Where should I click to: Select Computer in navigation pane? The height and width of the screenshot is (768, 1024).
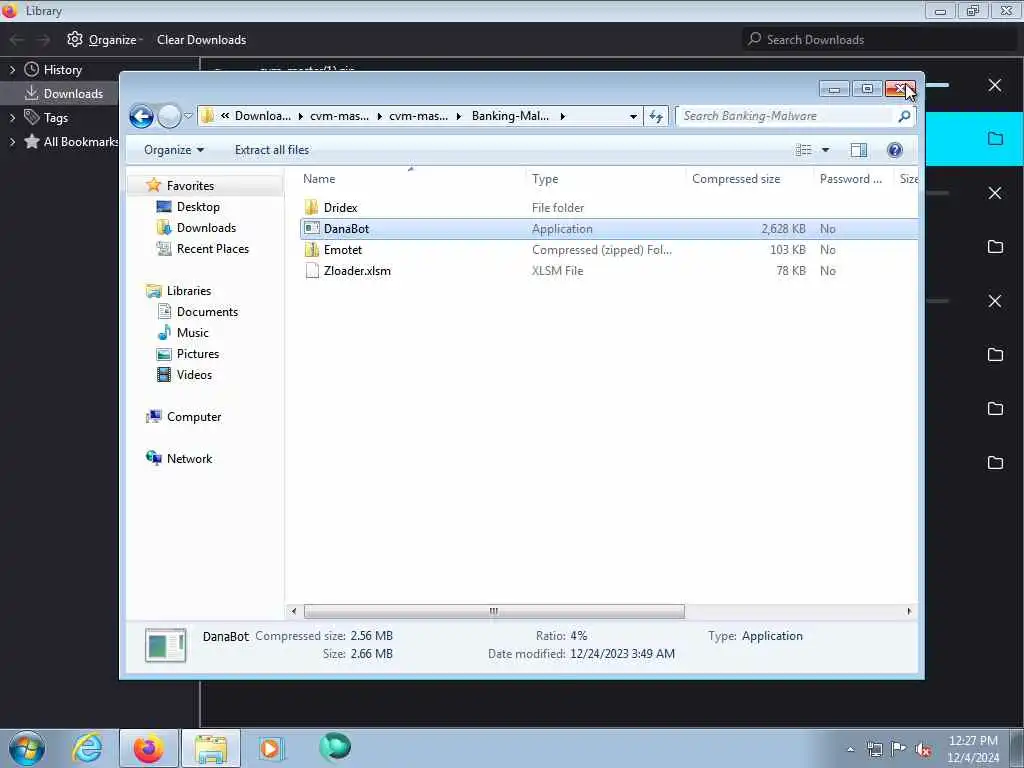coord(193,417)
